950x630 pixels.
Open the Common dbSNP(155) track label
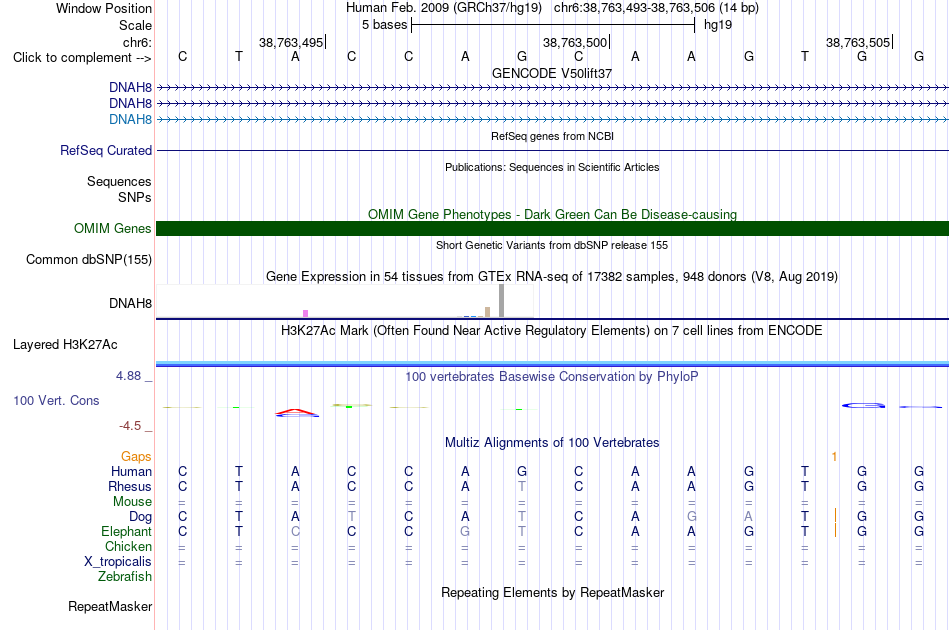pyautogui.click(x=88, y=259)
